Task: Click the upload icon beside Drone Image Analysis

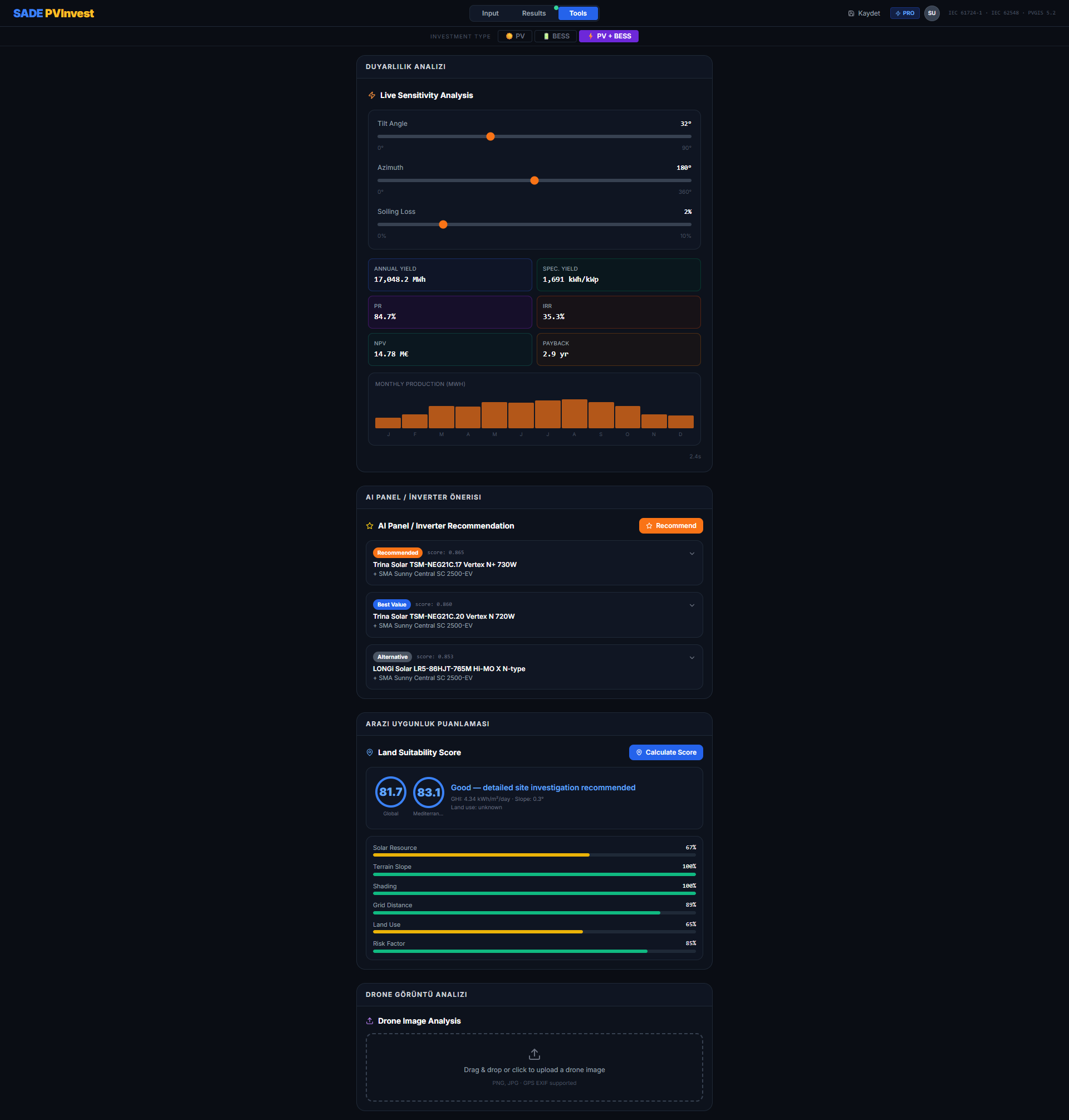Action: pos(370,1021)
